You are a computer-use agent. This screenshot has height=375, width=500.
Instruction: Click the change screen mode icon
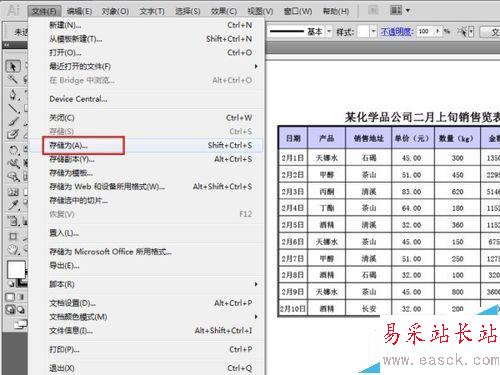point(20,324)
